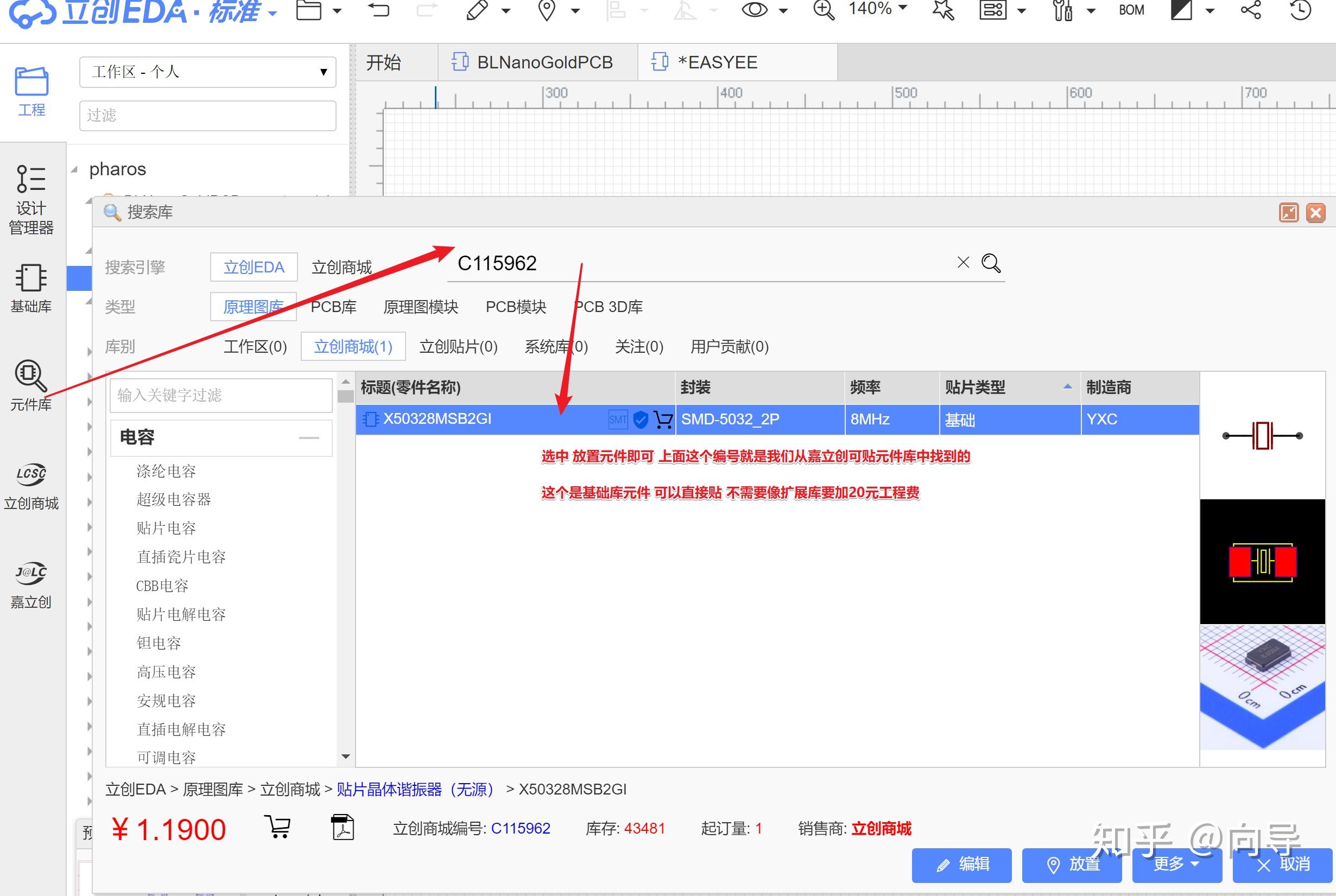This screenshot has width=1336, height=896.
Task: Click the magnifier search icon beside C115962
Action: (990, 263)
